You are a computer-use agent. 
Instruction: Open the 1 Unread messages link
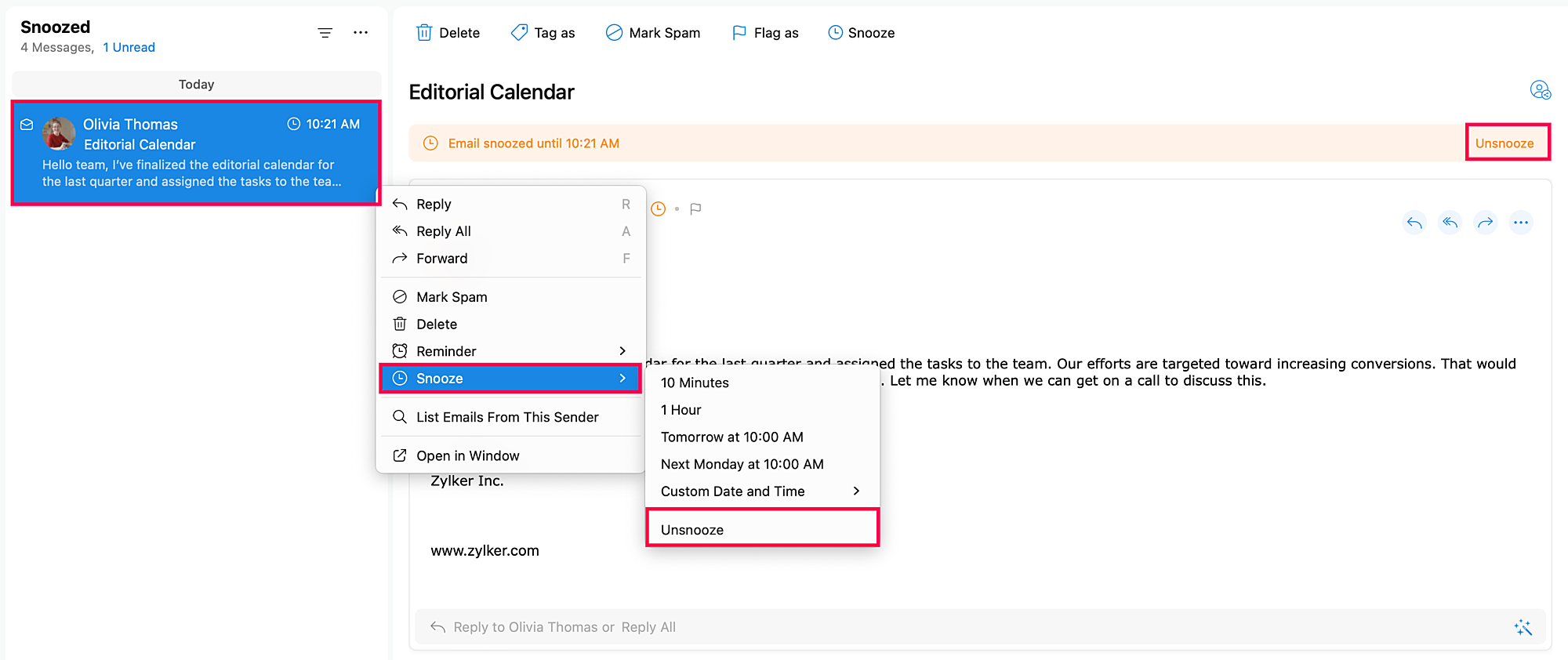(x=129, y=48)
